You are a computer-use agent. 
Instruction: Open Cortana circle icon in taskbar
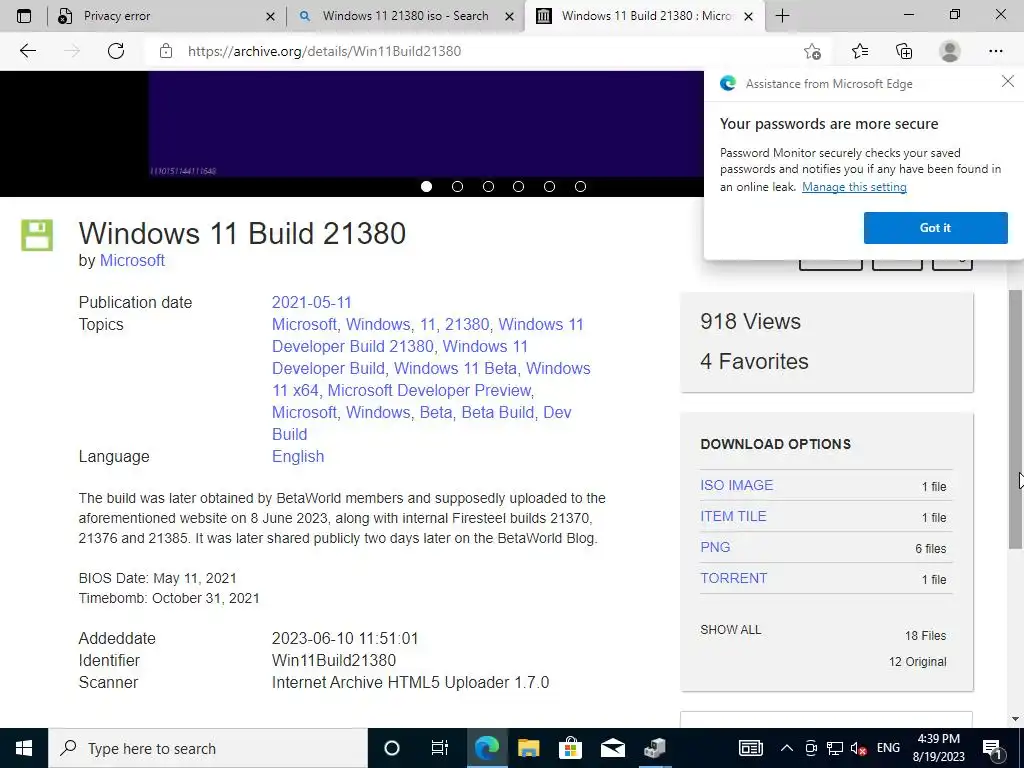tap(392, 748)
